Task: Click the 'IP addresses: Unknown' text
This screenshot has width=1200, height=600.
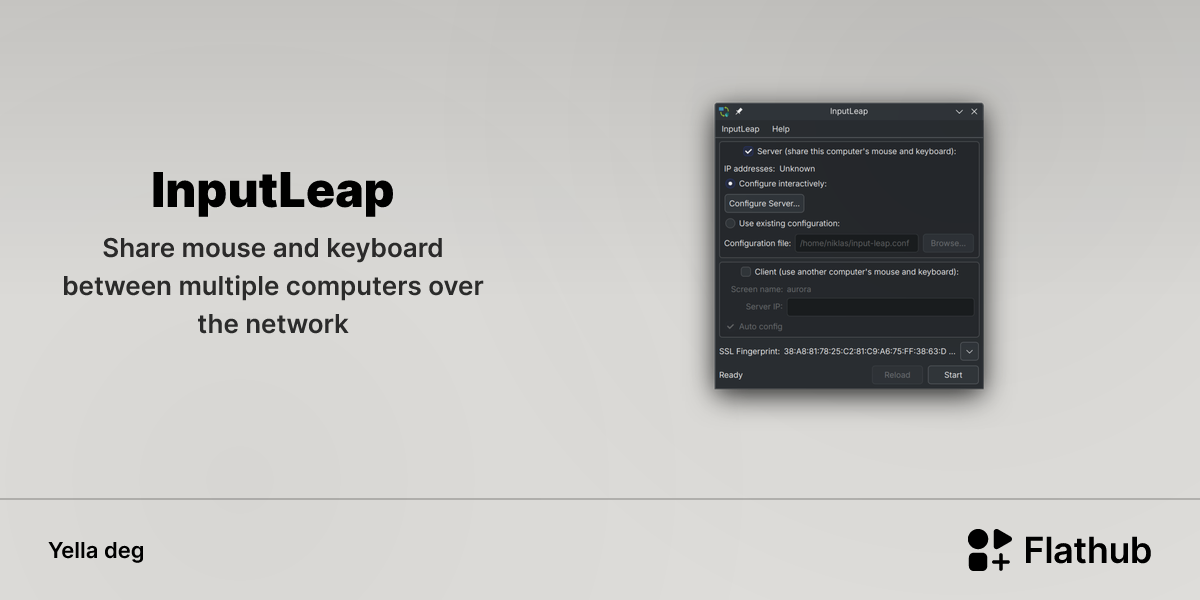Action: (769, 169)
